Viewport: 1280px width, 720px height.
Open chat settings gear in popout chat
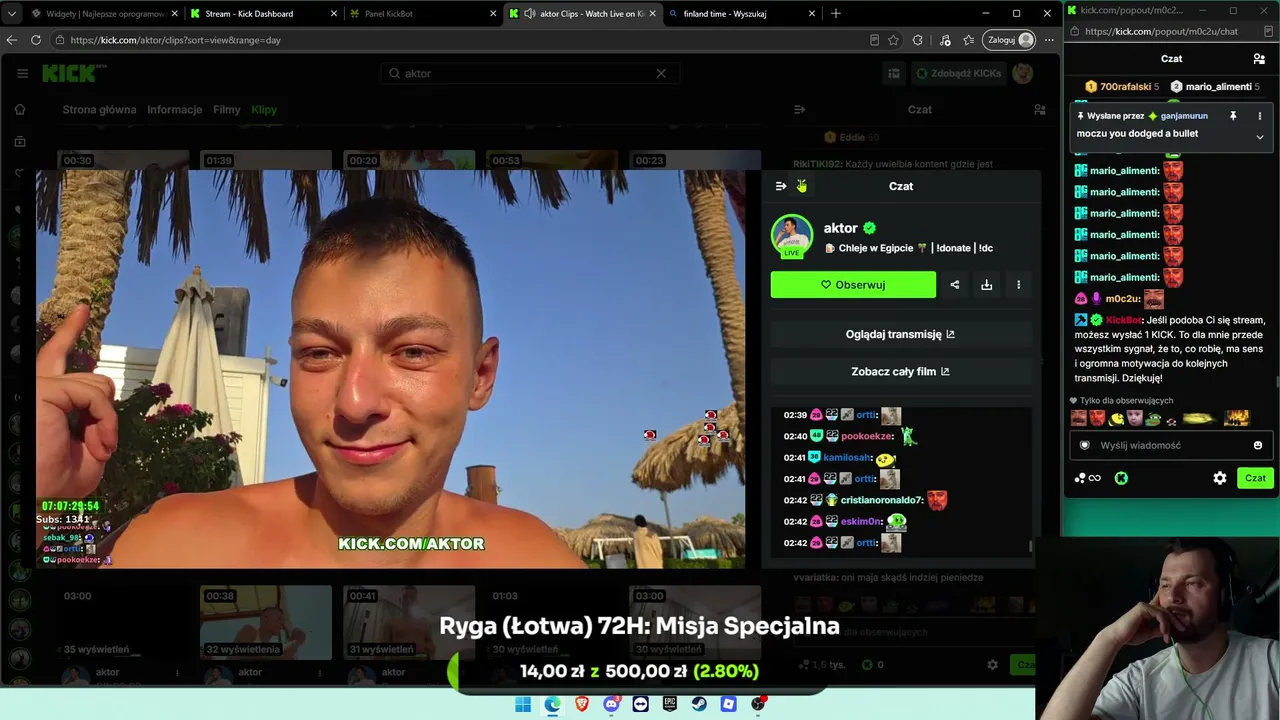(x=1220, y=478)
